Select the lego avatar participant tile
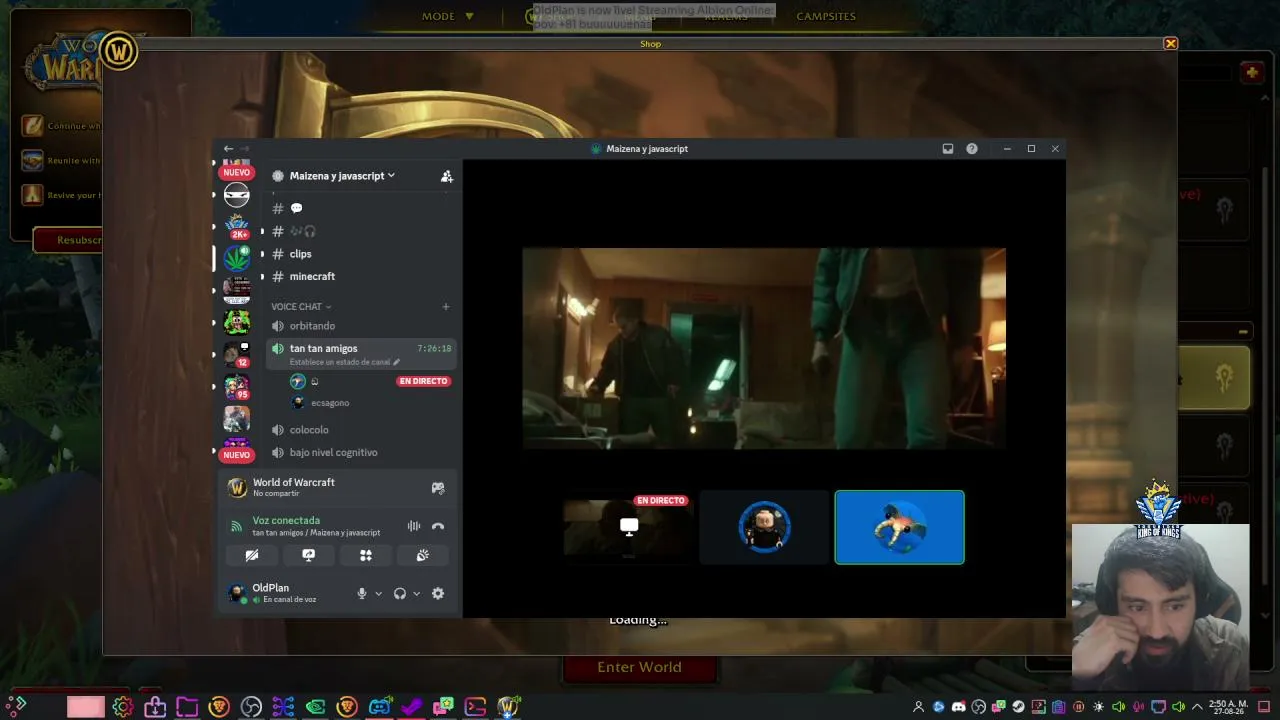The width and height of the screenshot is (1280, 720). click(764, 527)
